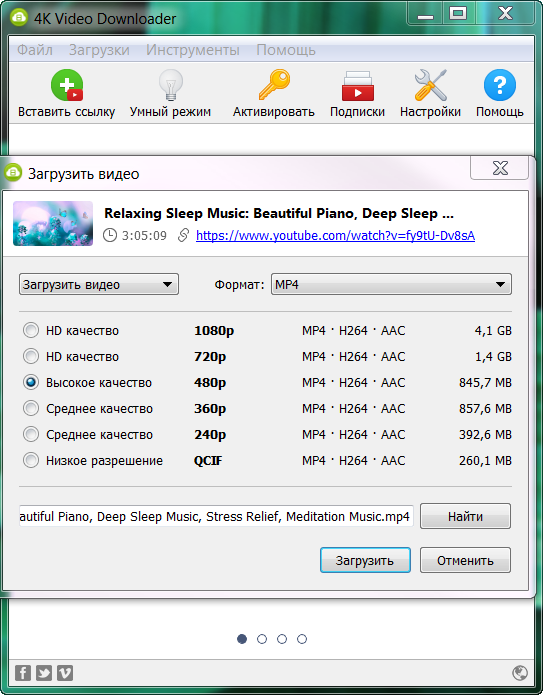Toggle Smart Mode (Умный режим) lightbulb
Screen dimensions: 543x695
point(171,85)
